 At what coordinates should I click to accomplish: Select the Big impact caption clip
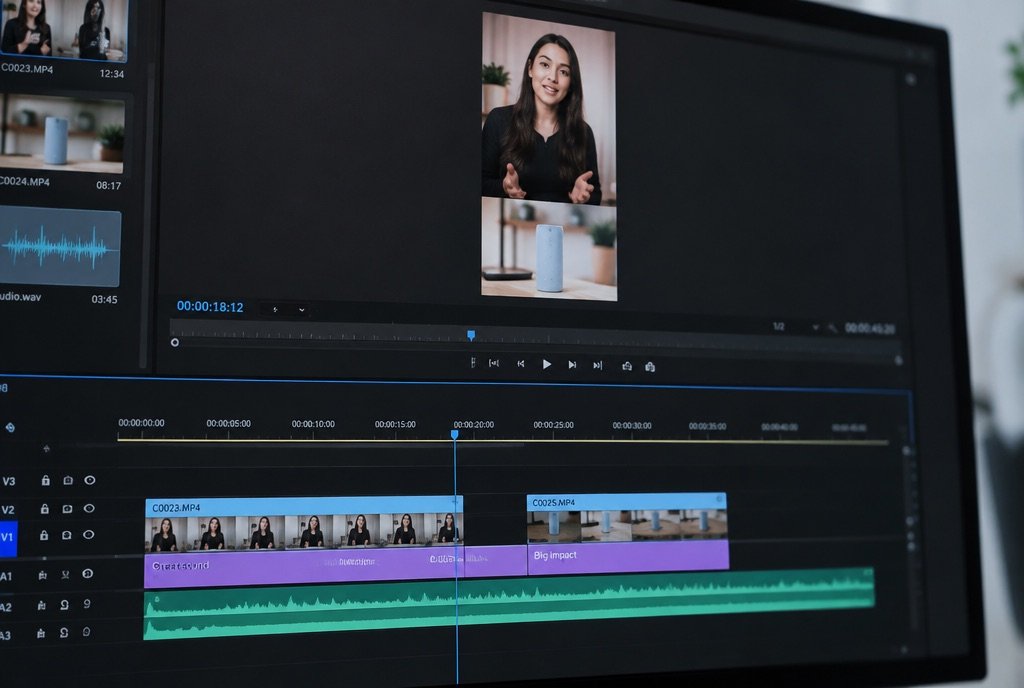point(628,556)
